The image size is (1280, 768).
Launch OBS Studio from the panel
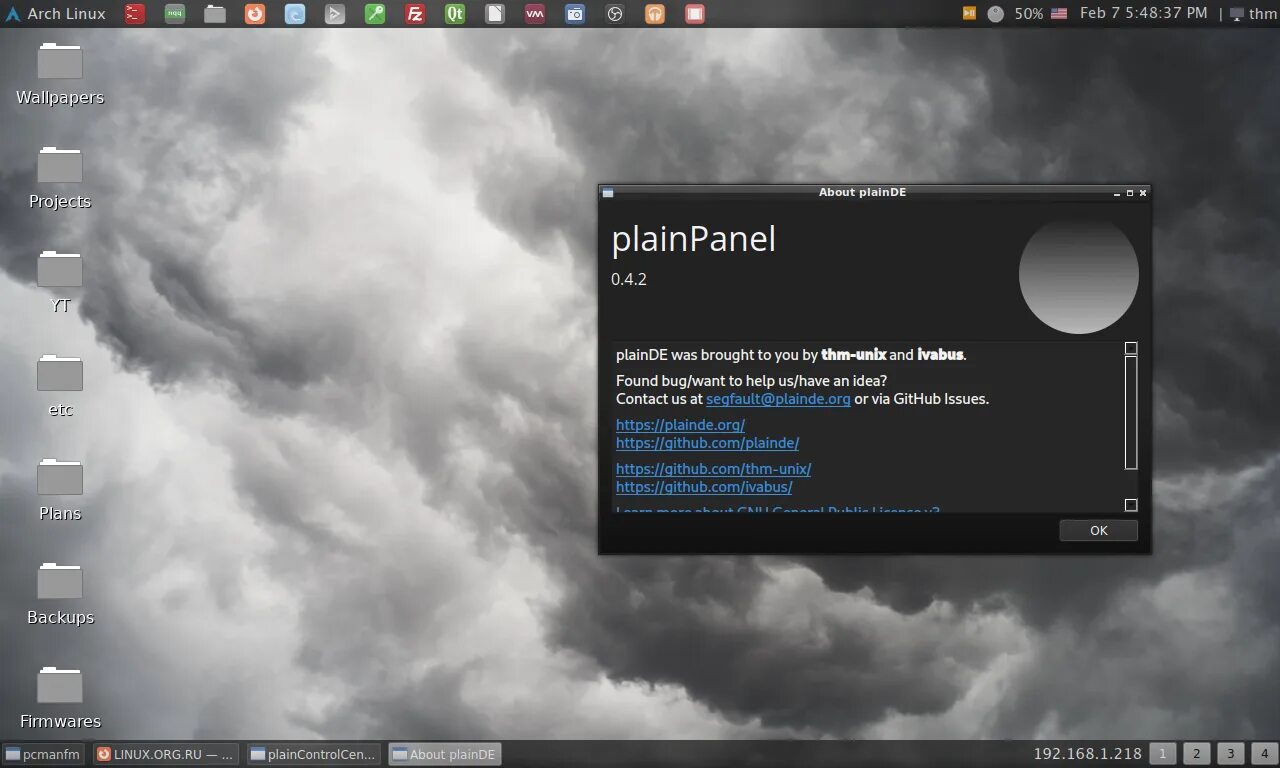pos(615,14)
